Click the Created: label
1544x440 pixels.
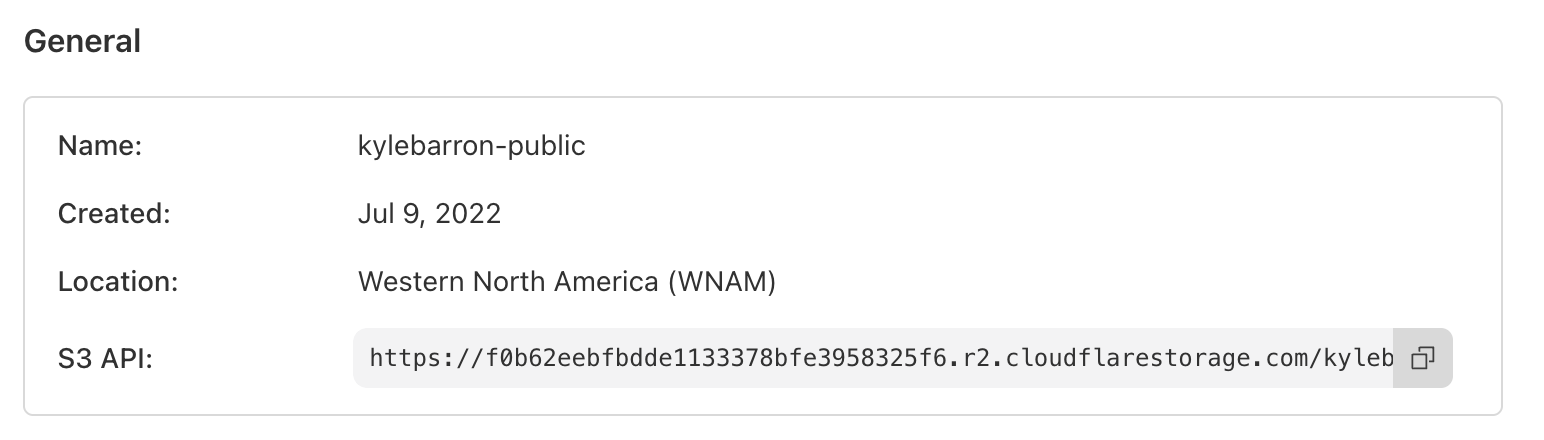click(x=115, y=214)
